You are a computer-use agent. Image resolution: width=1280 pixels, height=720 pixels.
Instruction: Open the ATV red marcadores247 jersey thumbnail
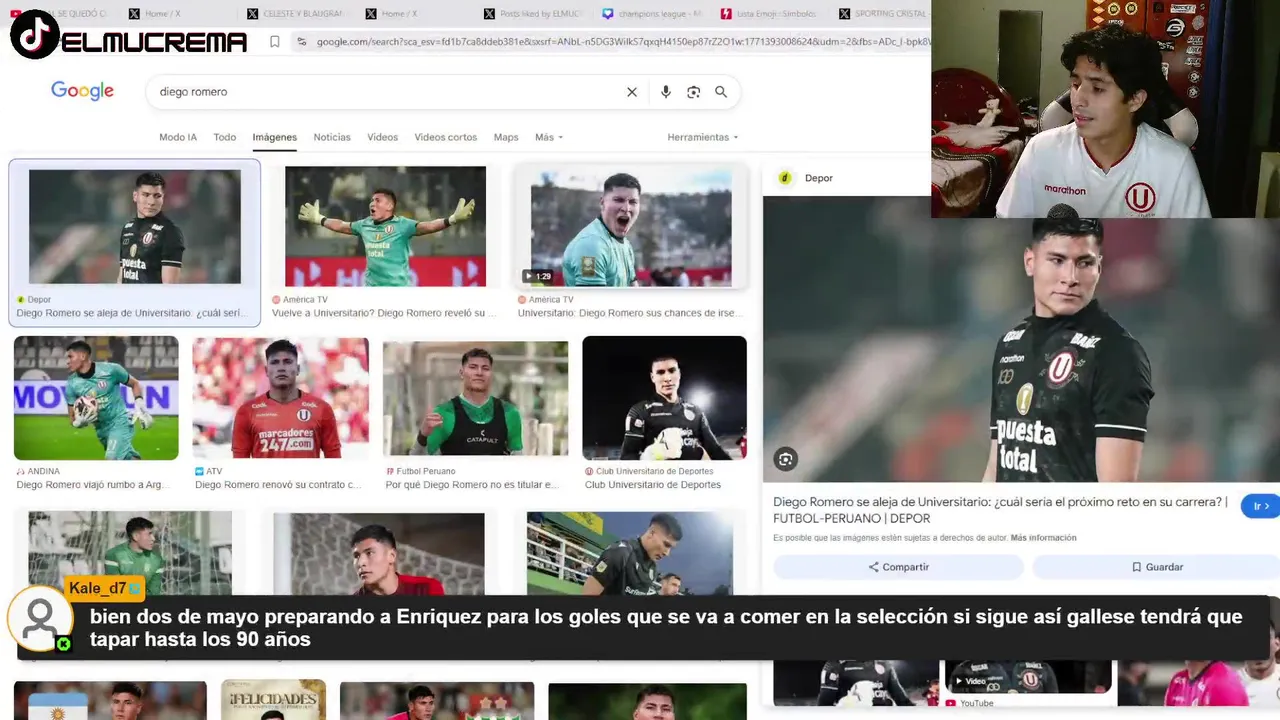point(280,398)
